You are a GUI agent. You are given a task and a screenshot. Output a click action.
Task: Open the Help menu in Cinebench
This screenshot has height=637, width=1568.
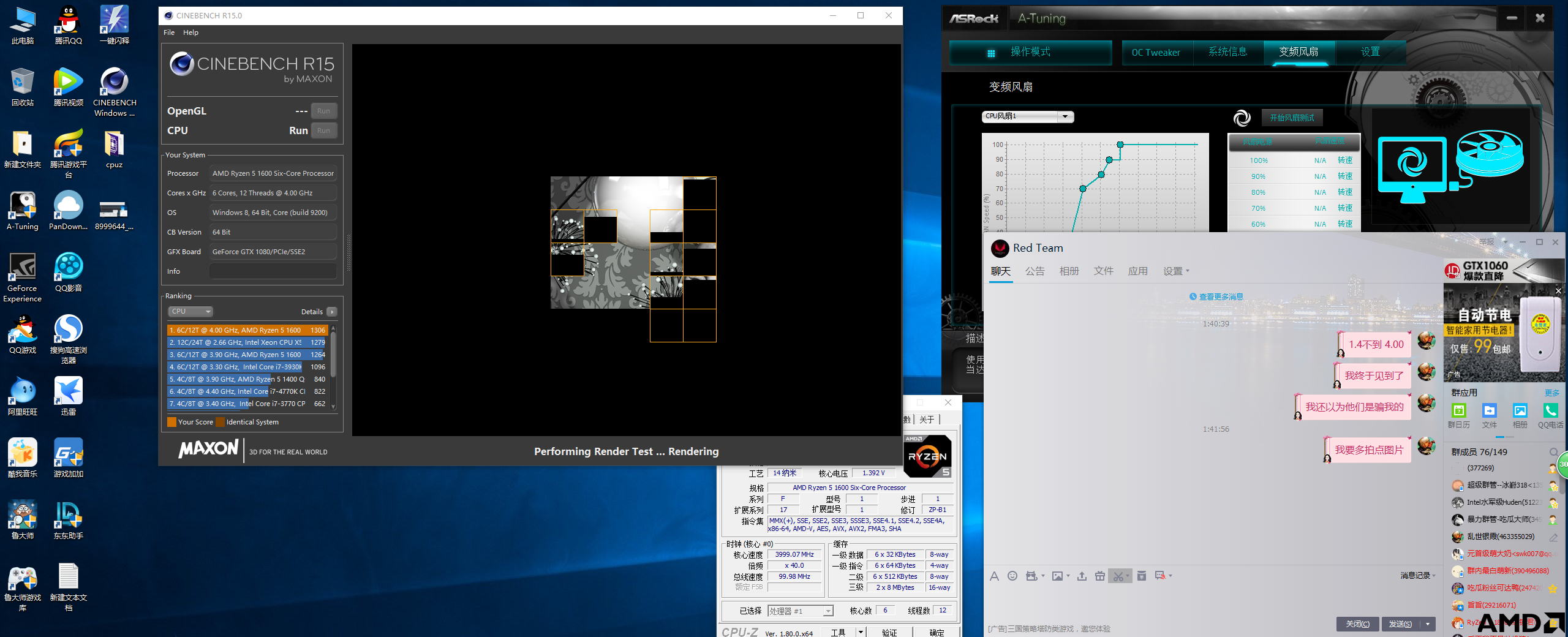click(190, 32)
